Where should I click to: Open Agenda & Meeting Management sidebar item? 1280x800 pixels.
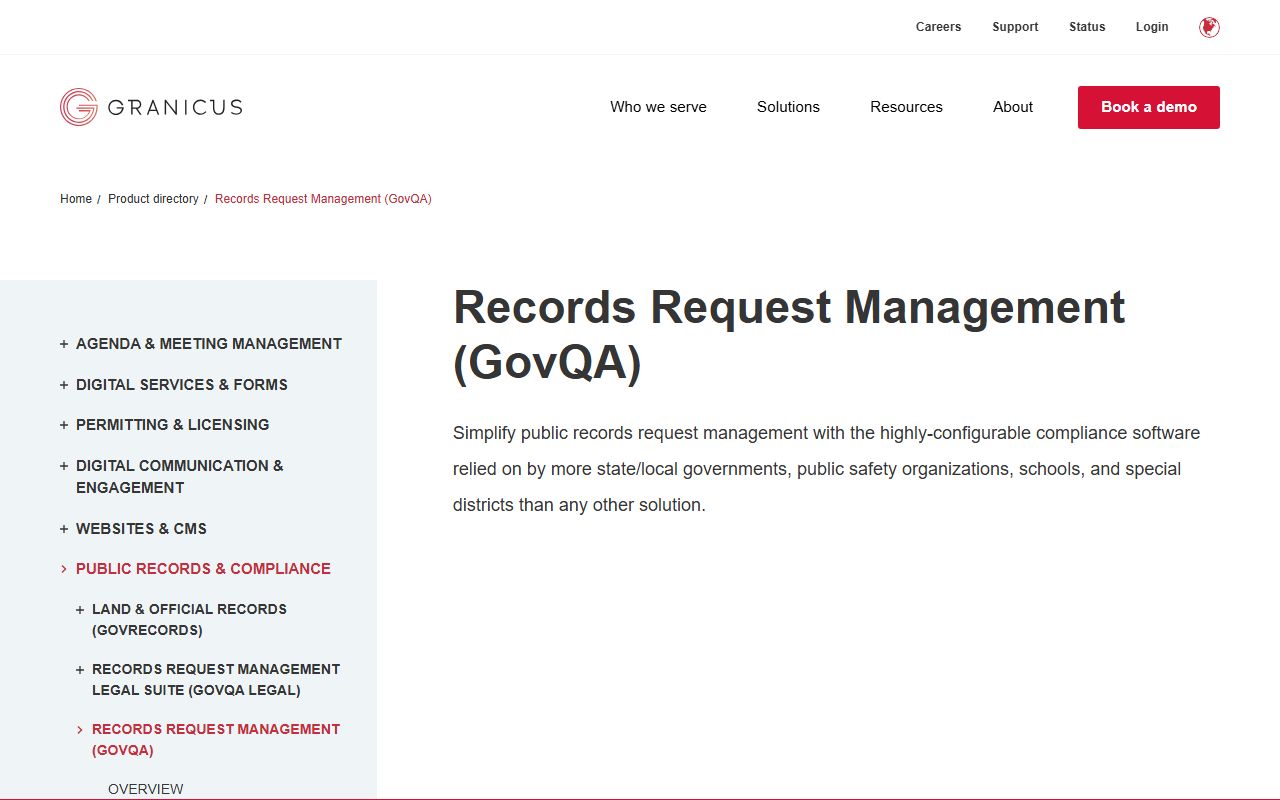209,344
